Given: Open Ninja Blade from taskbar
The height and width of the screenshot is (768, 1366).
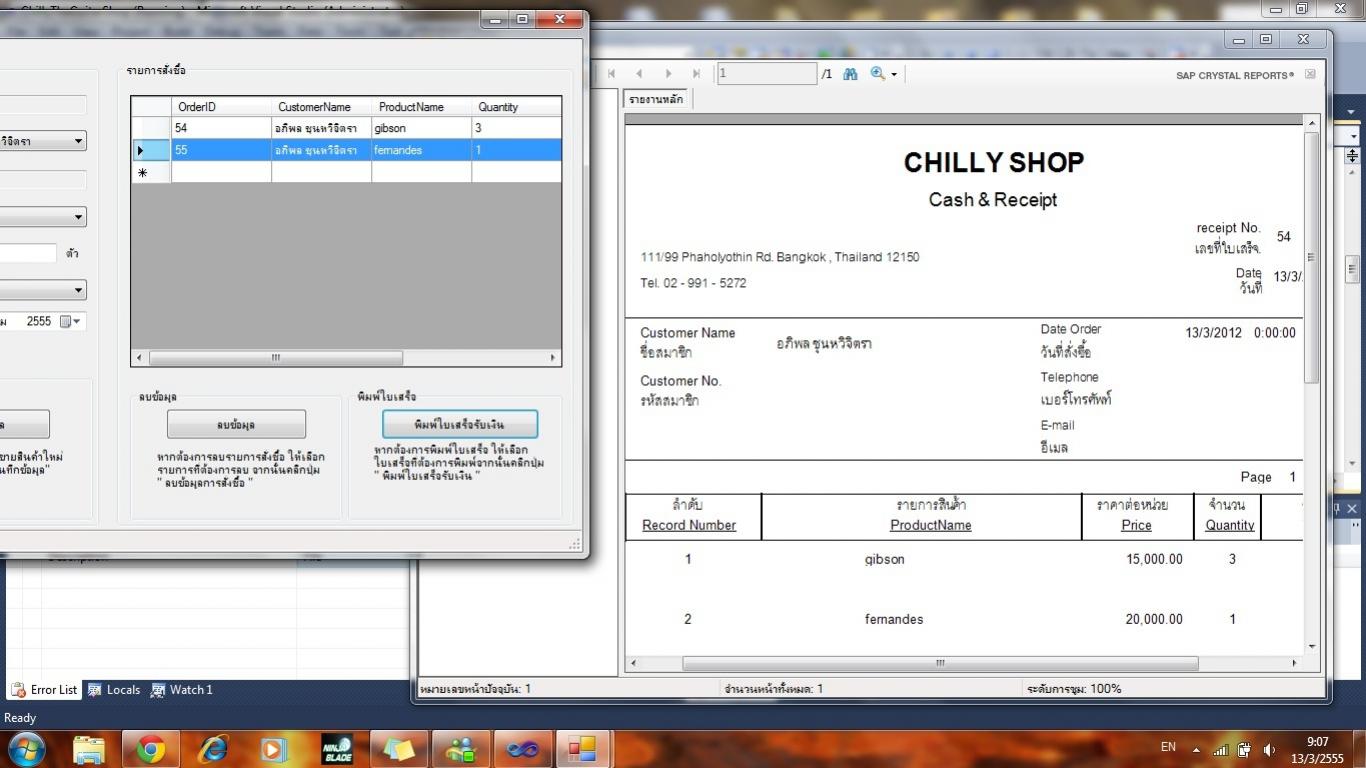Looking at the screenshot, I should [x=337, y=749].
